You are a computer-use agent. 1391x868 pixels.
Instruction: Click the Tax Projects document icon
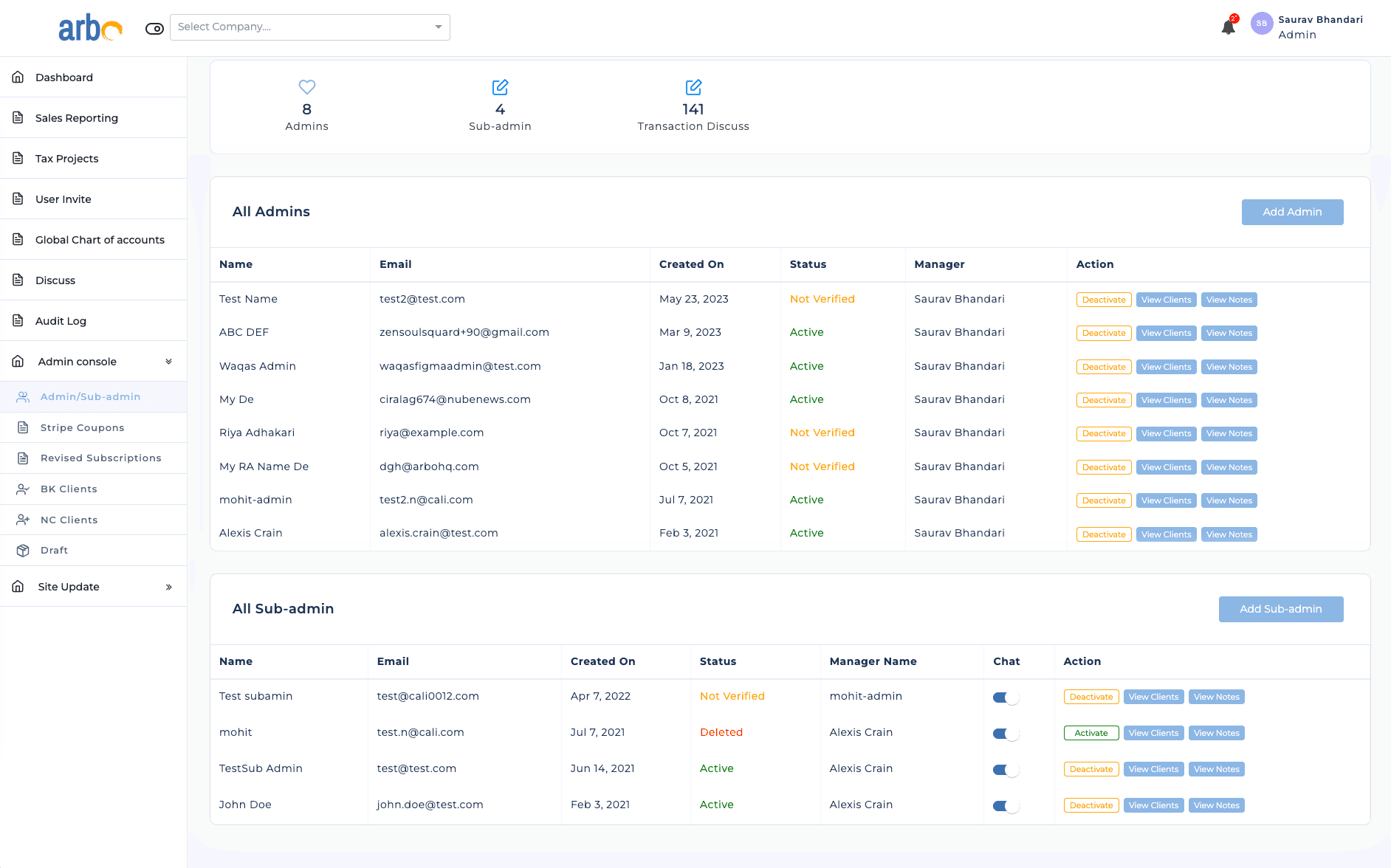18,158
